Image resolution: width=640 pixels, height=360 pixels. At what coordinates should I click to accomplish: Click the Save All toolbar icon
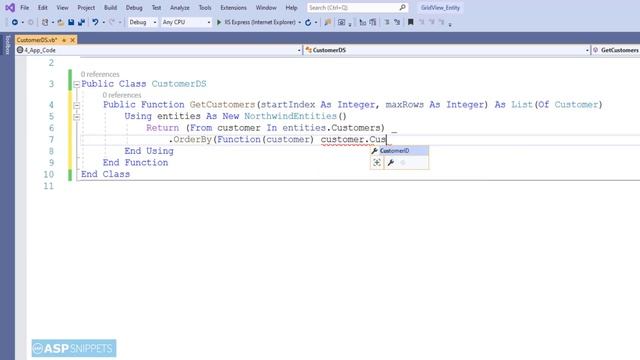(81, 22)
